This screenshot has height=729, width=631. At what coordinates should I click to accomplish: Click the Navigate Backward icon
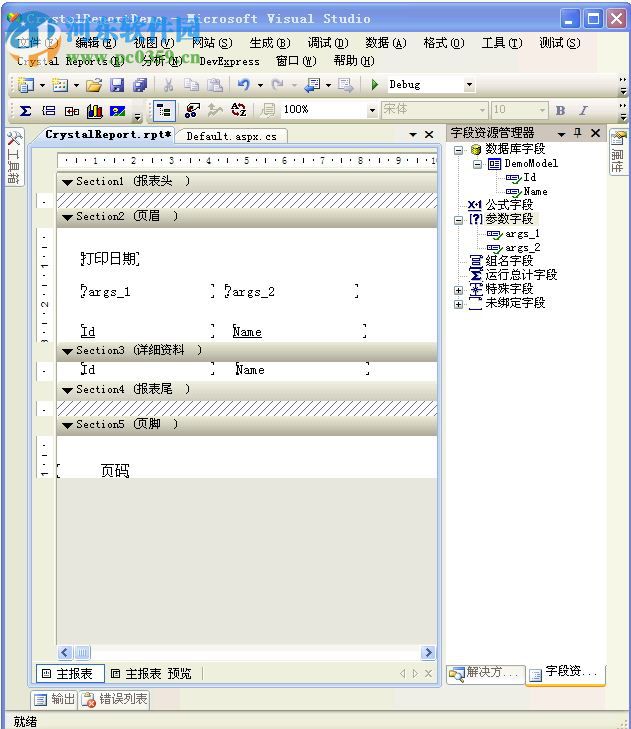click(312, 85)
